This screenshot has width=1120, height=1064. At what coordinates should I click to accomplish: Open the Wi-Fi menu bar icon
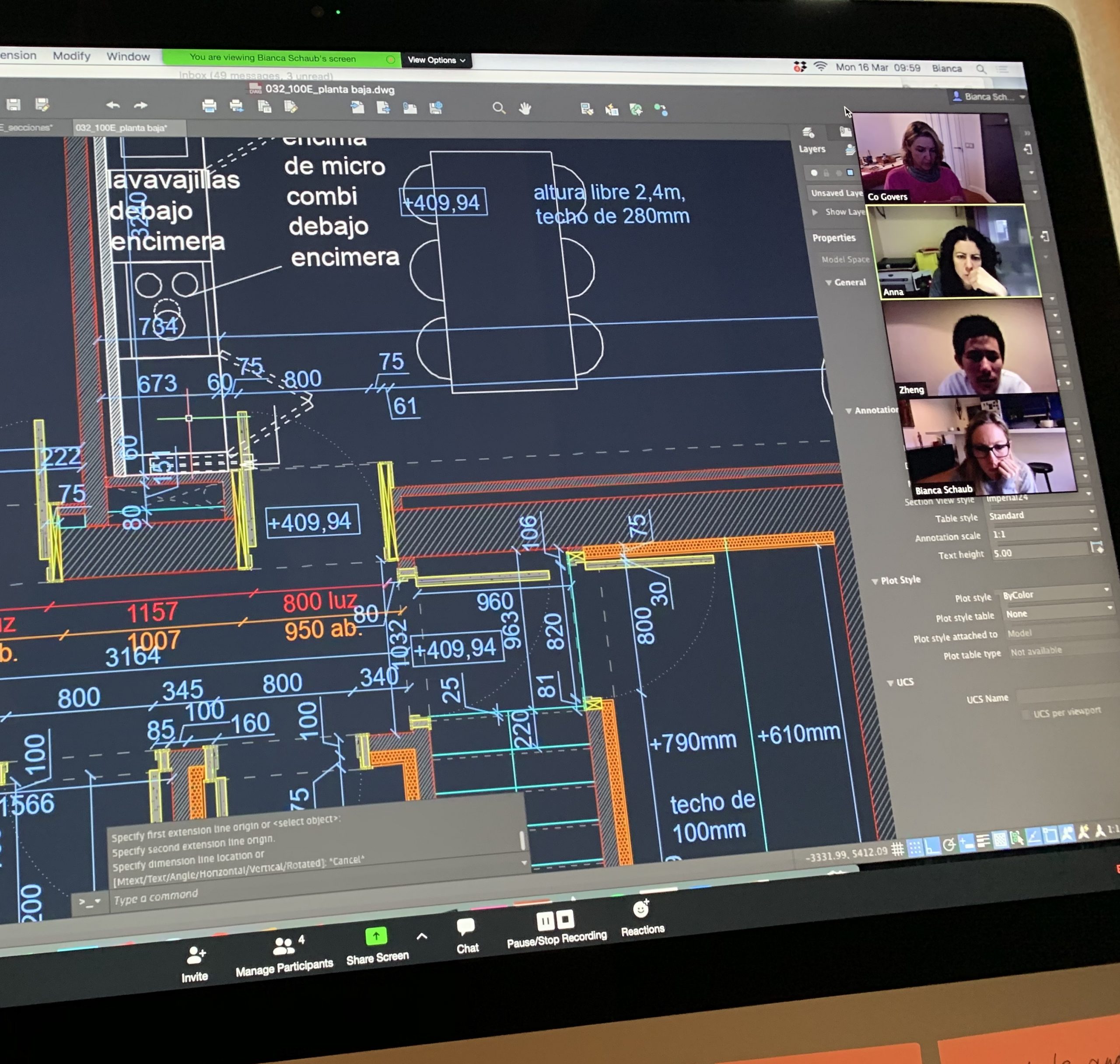820,67
